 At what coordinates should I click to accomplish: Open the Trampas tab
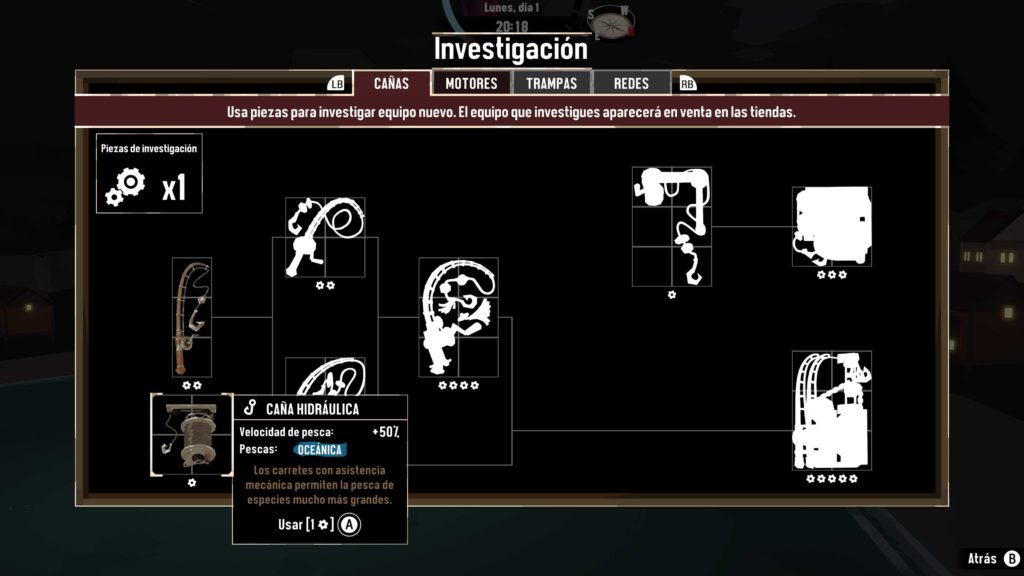click(552, 84)
